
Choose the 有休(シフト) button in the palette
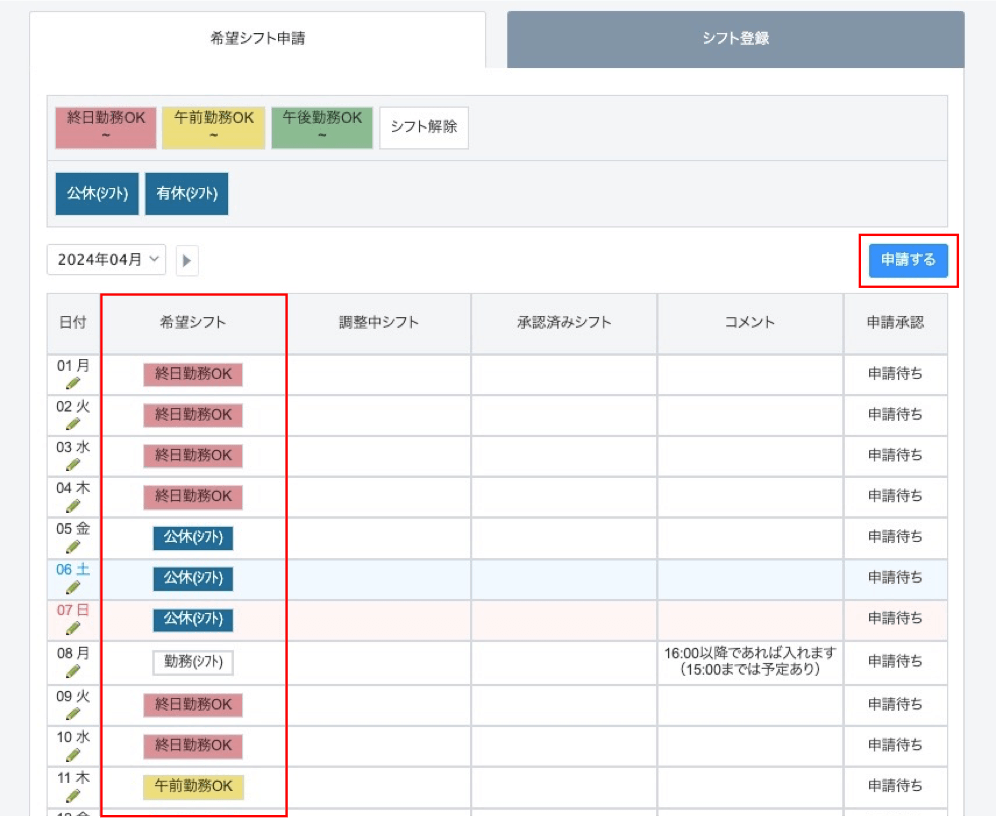pos(187,194)
